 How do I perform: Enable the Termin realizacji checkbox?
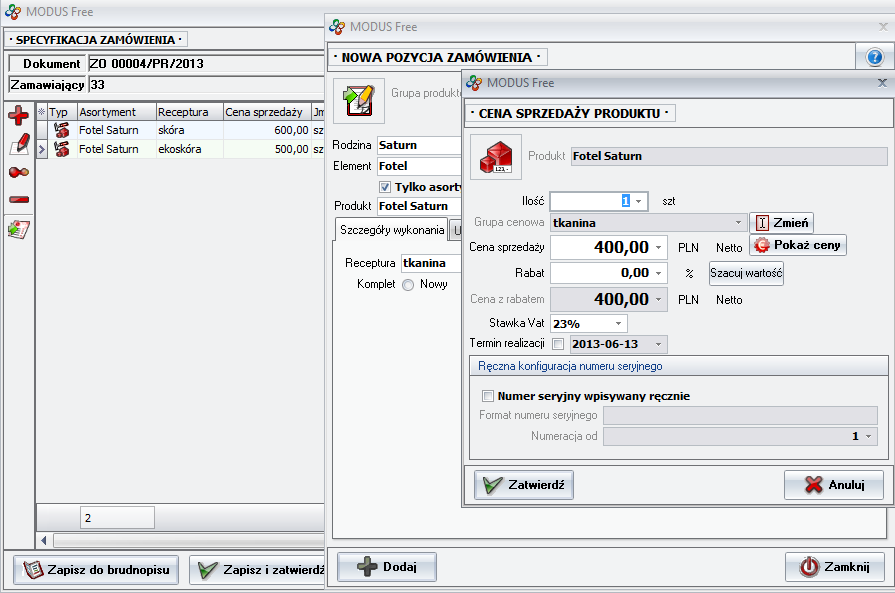[558, 345]
